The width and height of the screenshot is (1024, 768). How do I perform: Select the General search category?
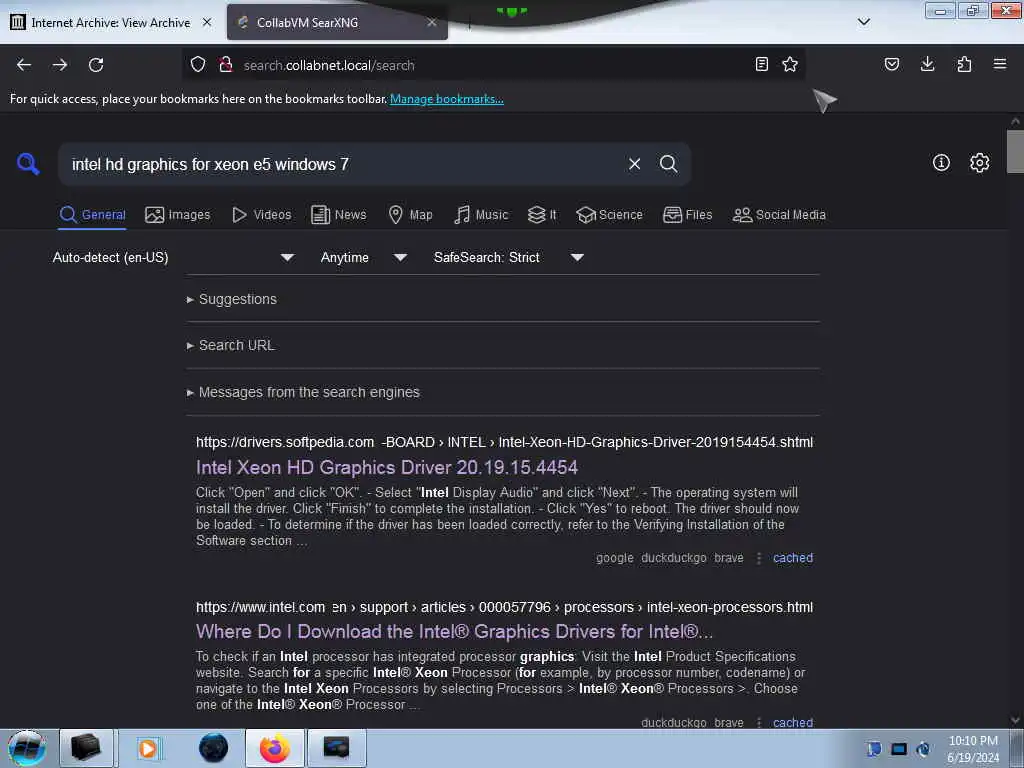92,215
